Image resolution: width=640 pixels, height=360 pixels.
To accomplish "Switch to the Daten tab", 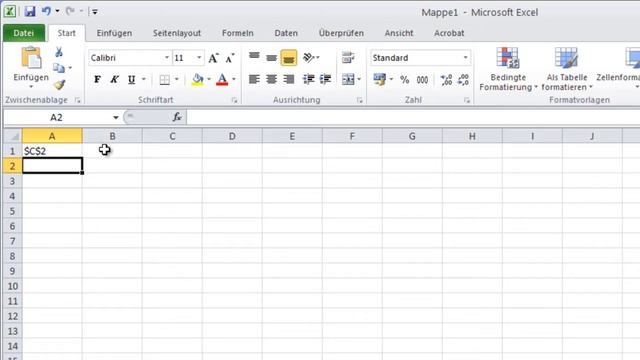I will (286, 33).
